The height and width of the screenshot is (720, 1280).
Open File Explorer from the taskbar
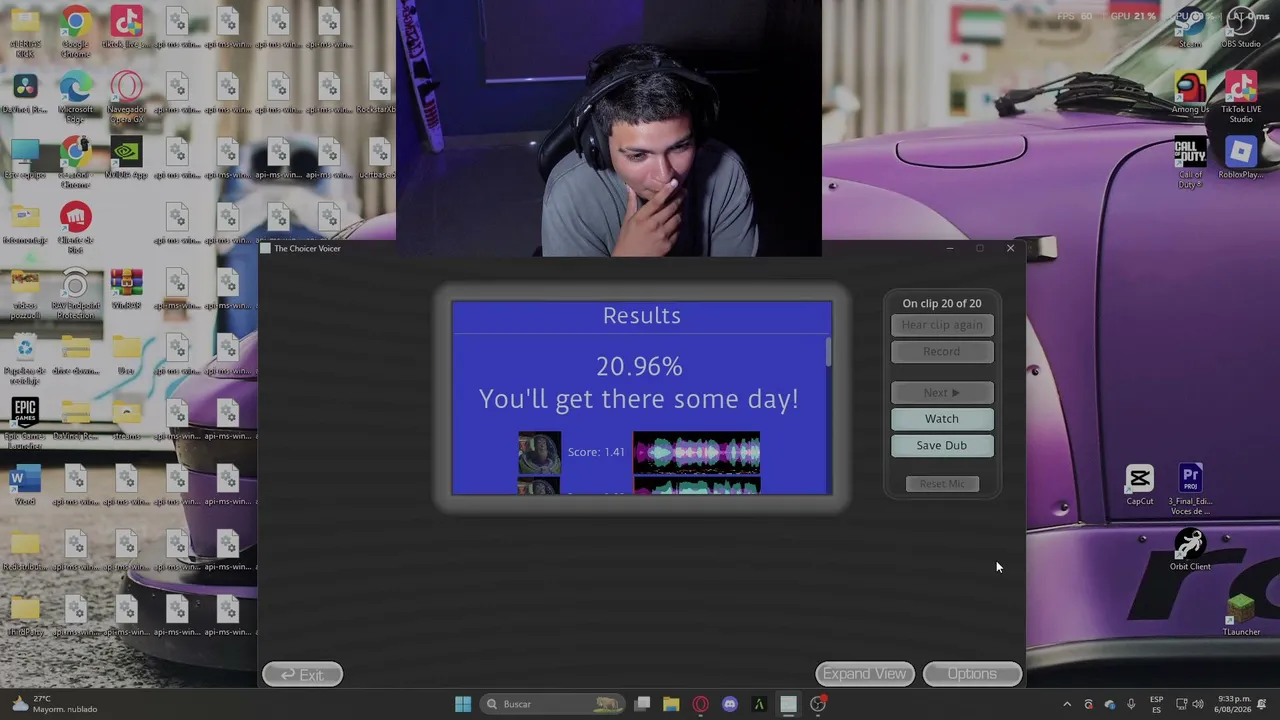(671, 704)
